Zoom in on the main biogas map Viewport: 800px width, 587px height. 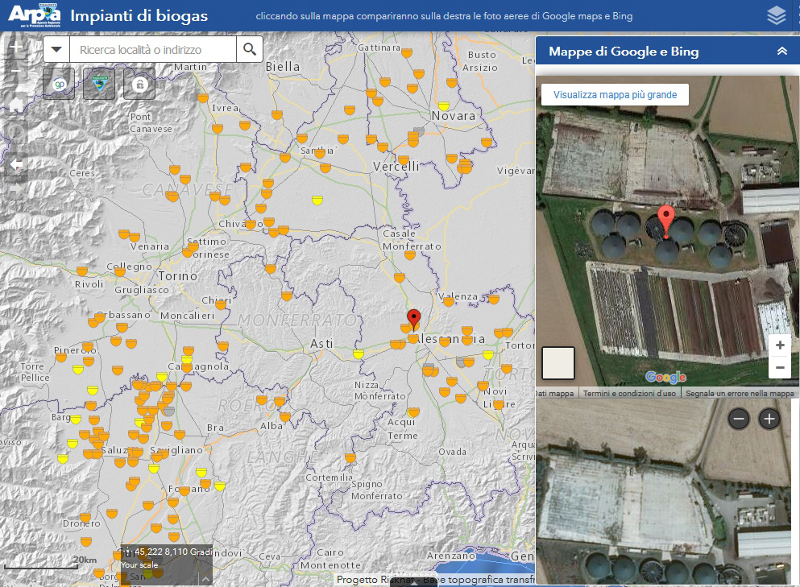point(16,47)
